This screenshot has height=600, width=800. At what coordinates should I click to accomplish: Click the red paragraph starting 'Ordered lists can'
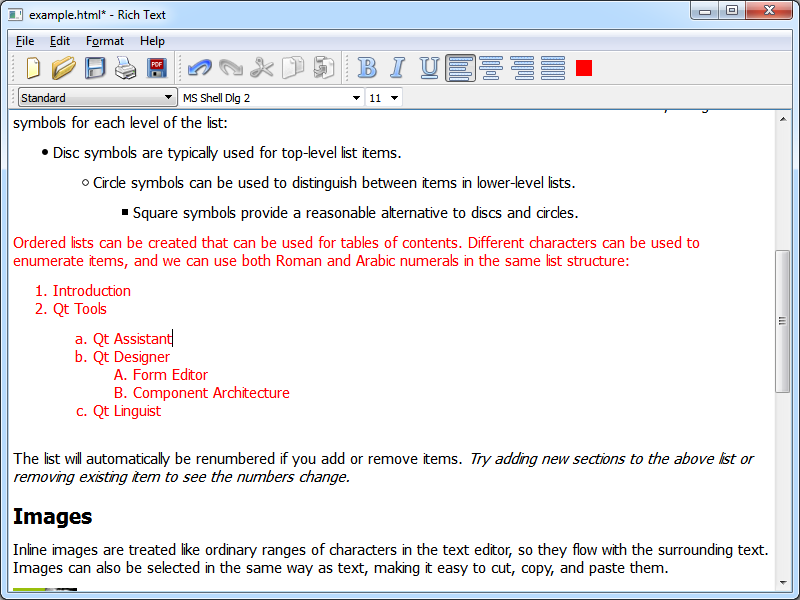356,252
